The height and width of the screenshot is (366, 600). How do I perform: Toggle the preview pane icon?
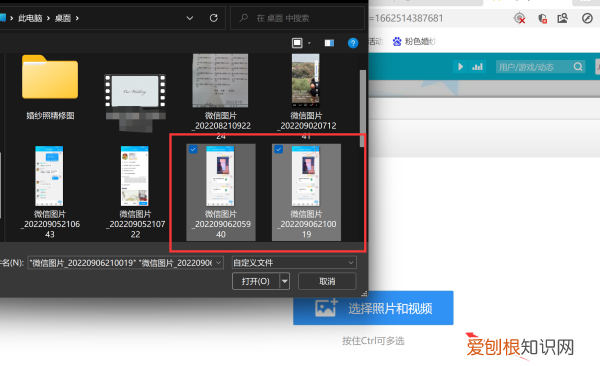pos(329,43)
